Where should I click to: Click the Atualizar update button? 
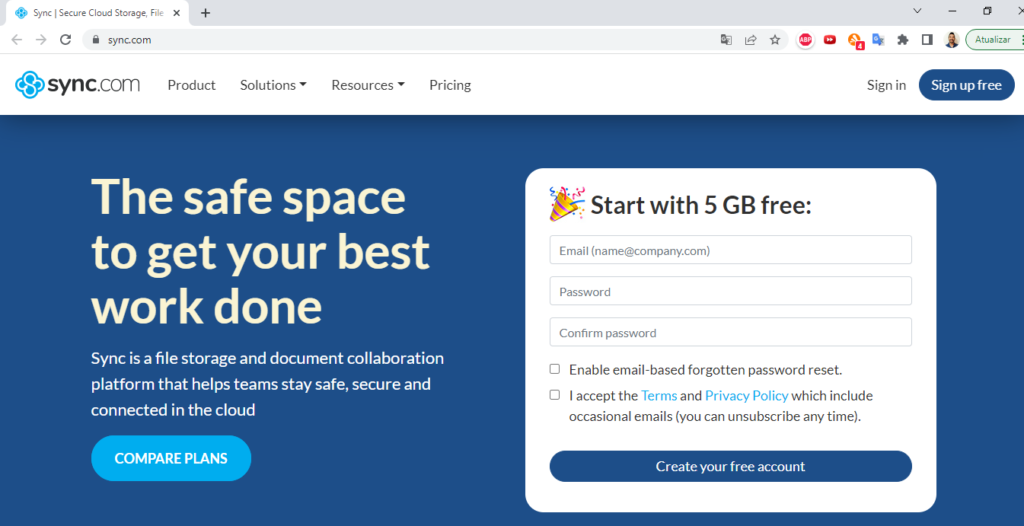(x=994, y=40)
